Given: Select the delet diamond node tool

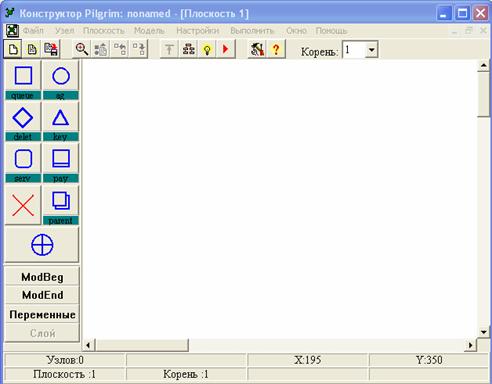Looking at the screenshot, I should pos(23,122).
